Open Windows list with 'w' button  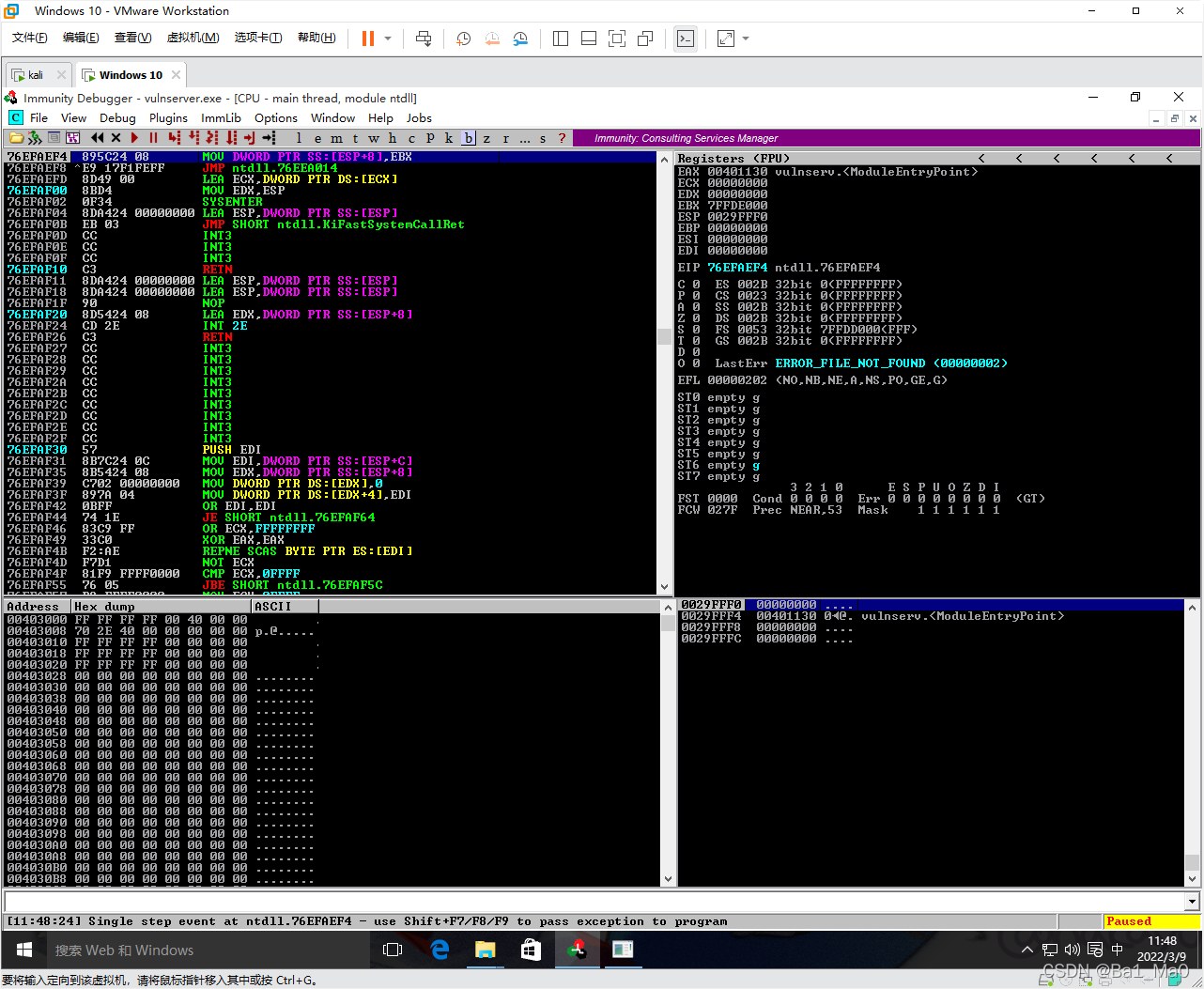click(x=374, y=138)
